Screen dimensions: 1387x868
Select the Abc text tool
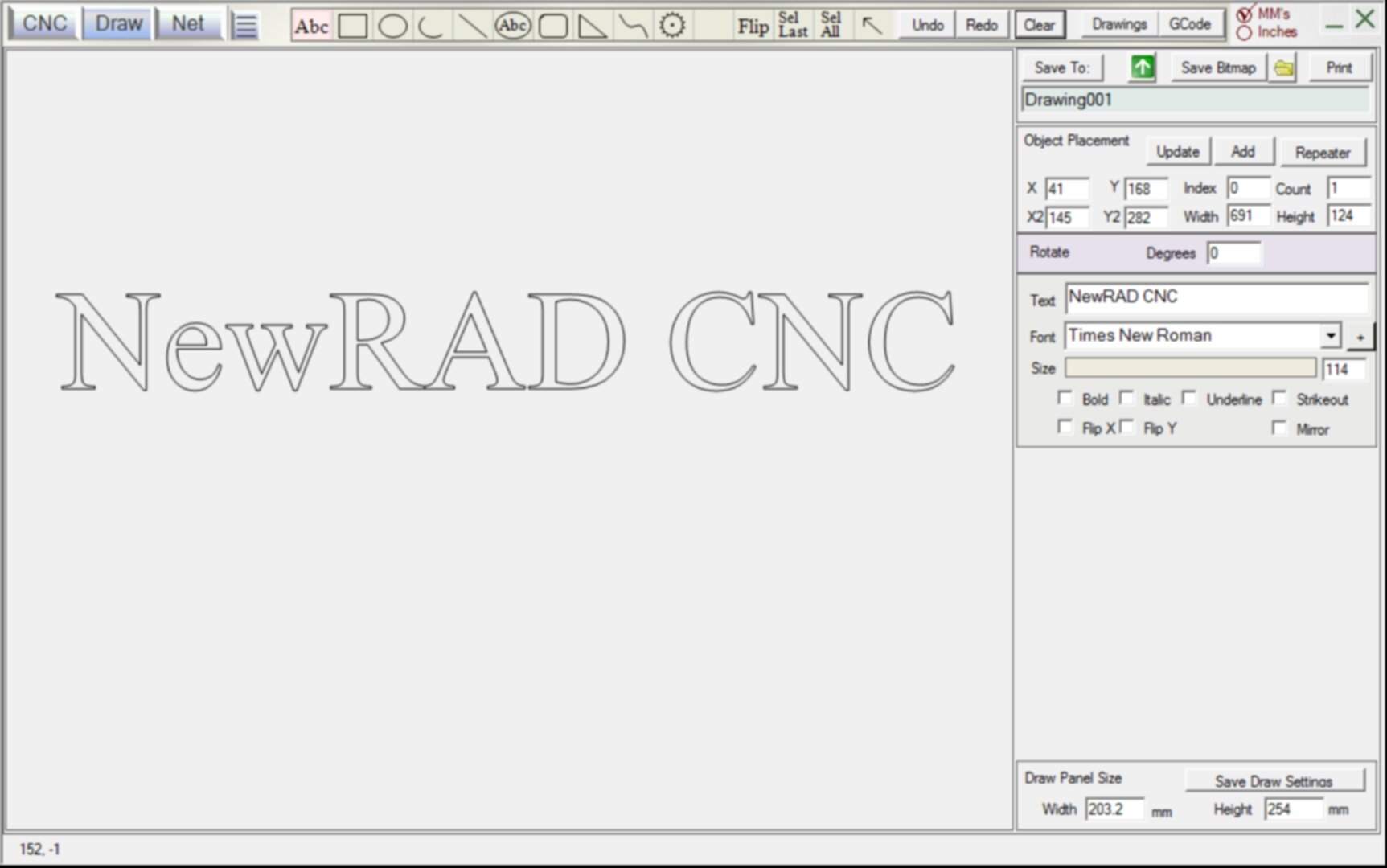311,26
